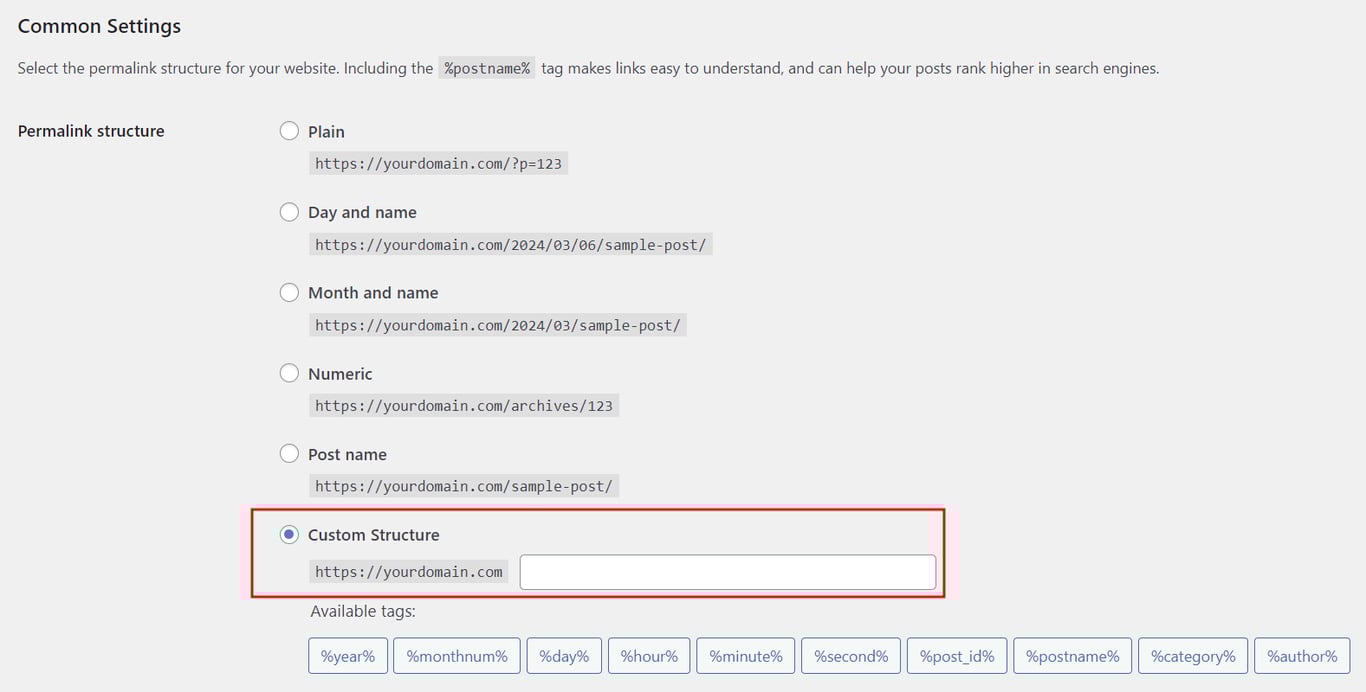The image size is (1366, 692).
Task: Insert the %year% tag
Action: click(x=347, y=656)
